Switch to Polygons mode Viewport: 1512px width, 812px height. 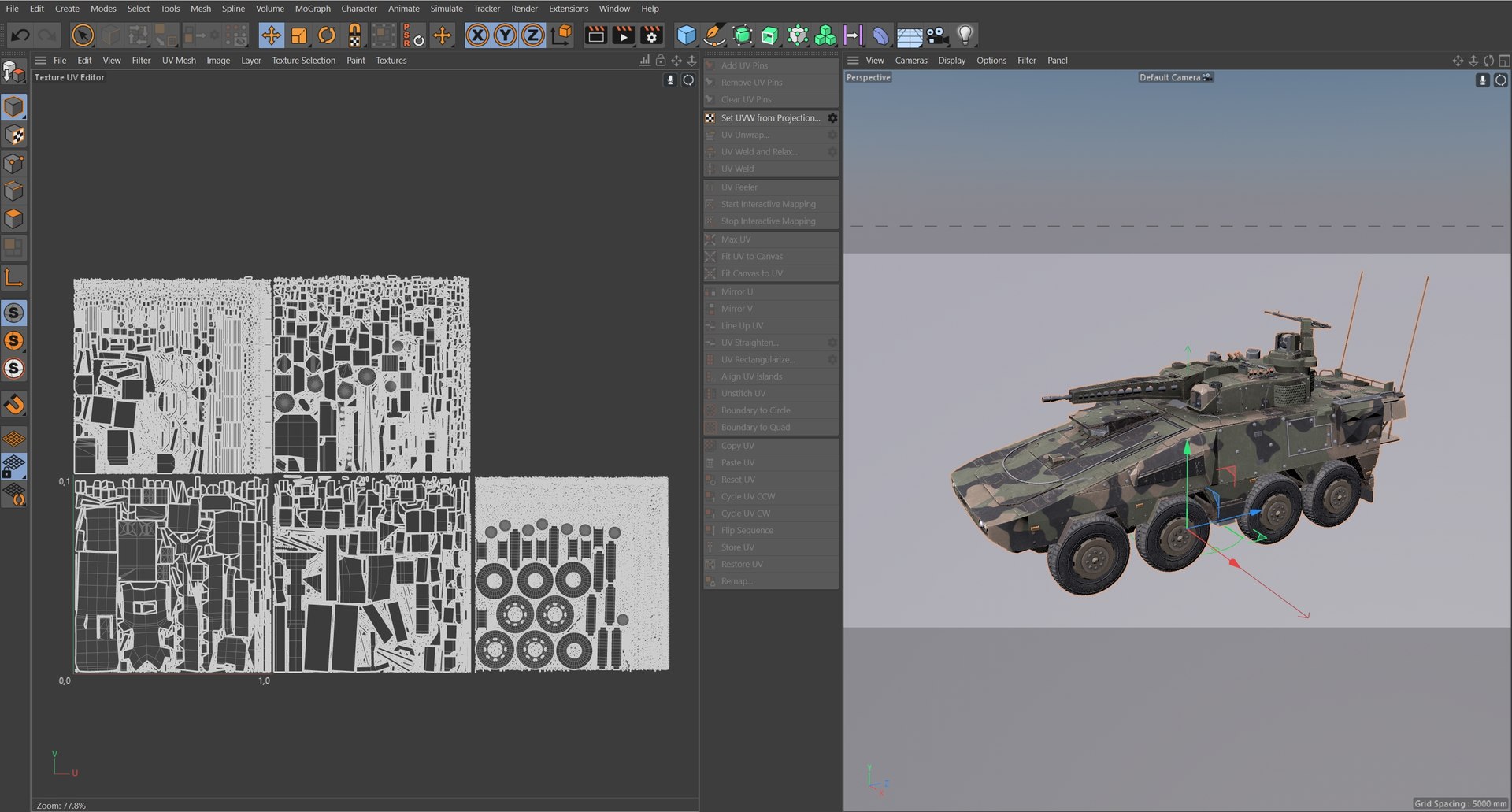pos(14,219)
